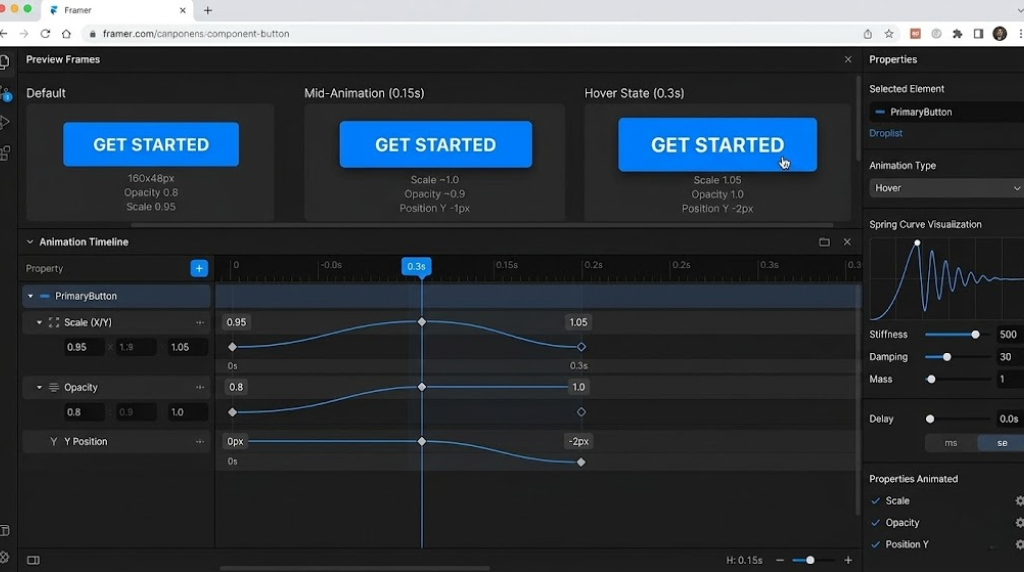Open the Animation Type dropdown showing Hover
1024x572 pixels.
946,188
